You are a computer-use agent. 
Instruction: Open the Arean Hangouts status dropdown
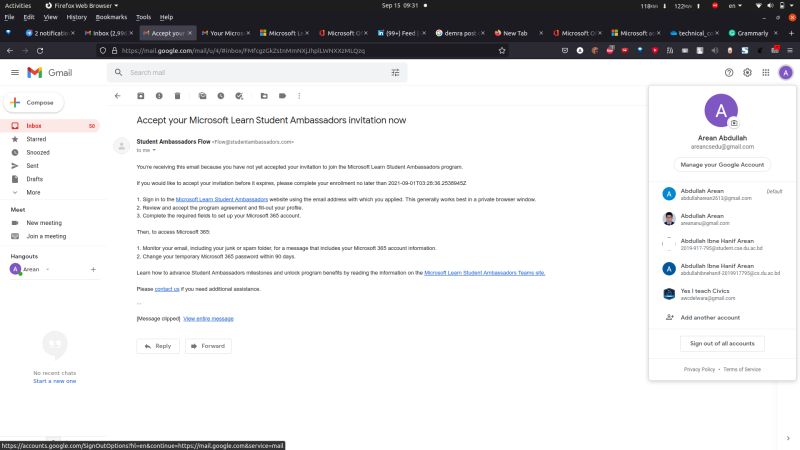[48, 269]
